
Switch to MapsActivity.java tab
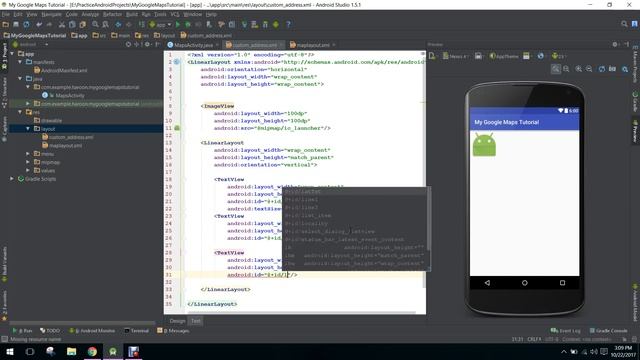[x=193, y=45]
